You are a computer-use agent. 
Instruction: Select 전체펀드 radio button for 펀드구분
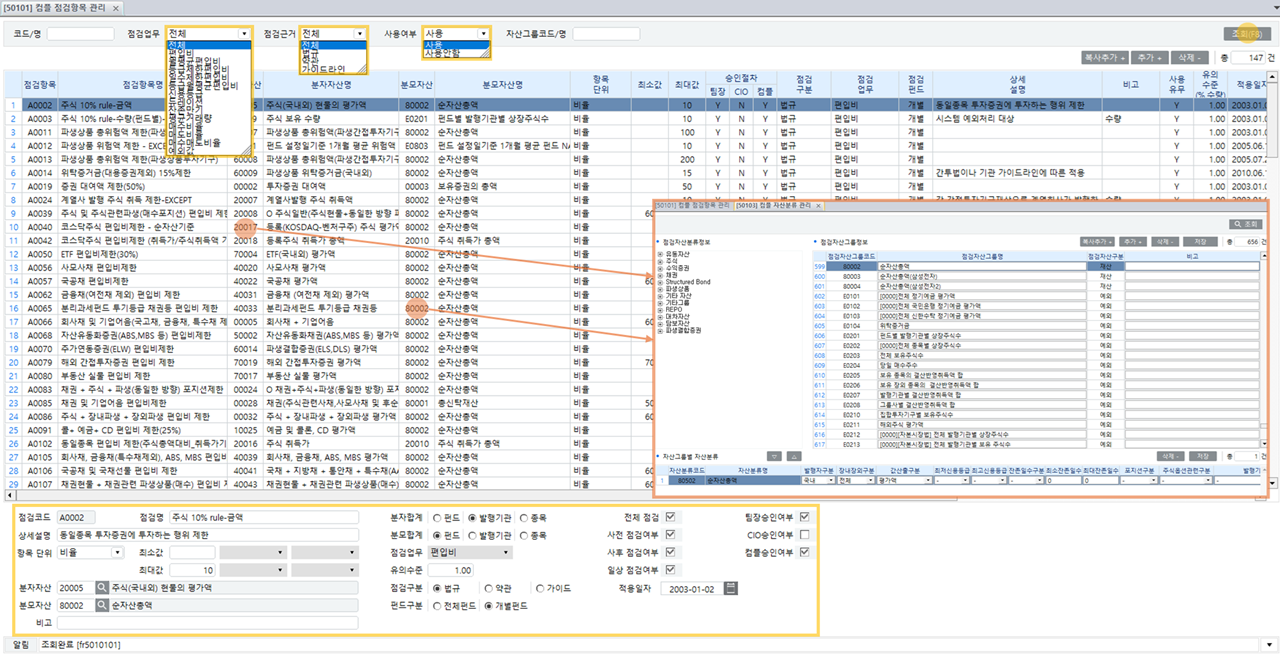coord(438,606)
